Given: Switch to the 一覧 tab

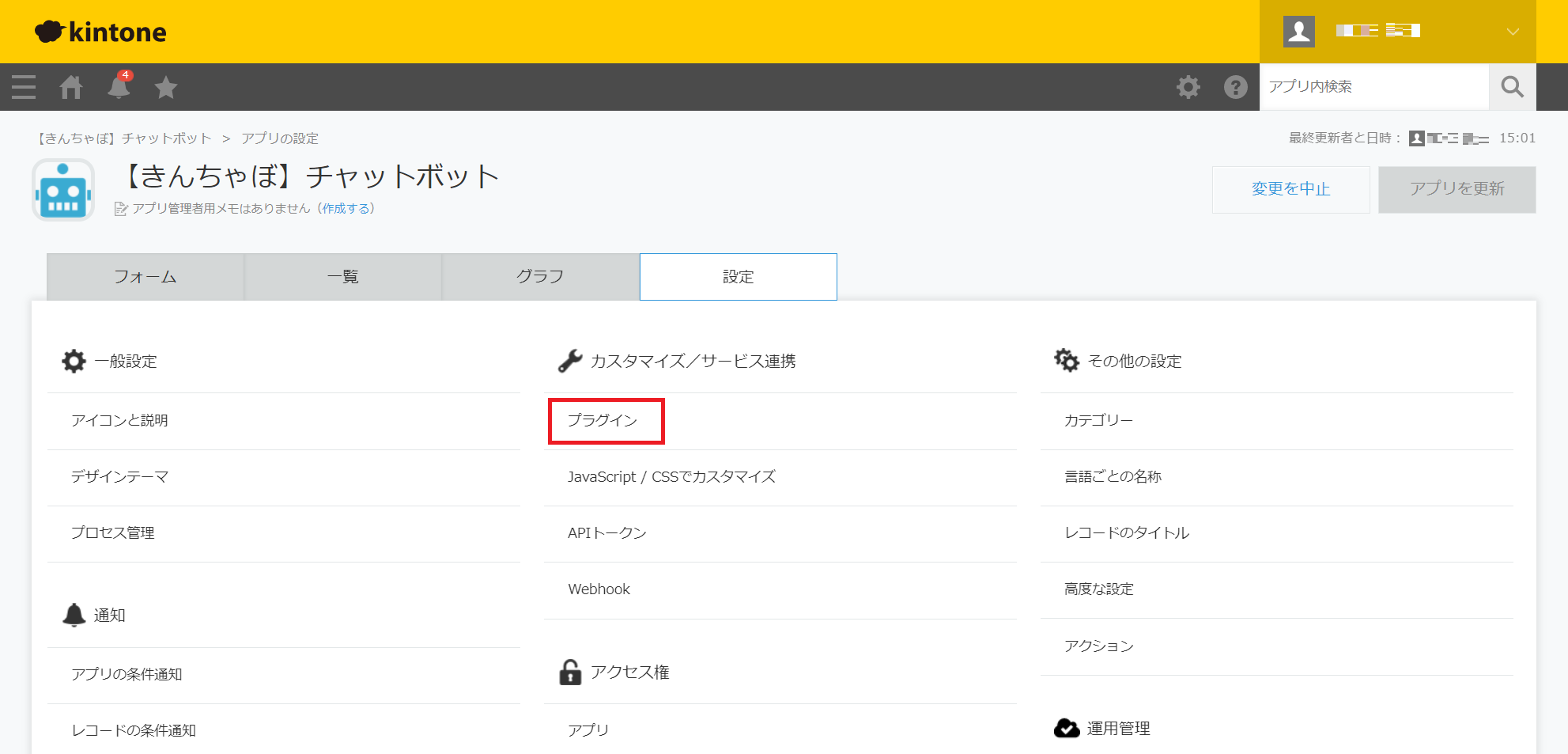Looking at the screenshot, I should point(343,277).
